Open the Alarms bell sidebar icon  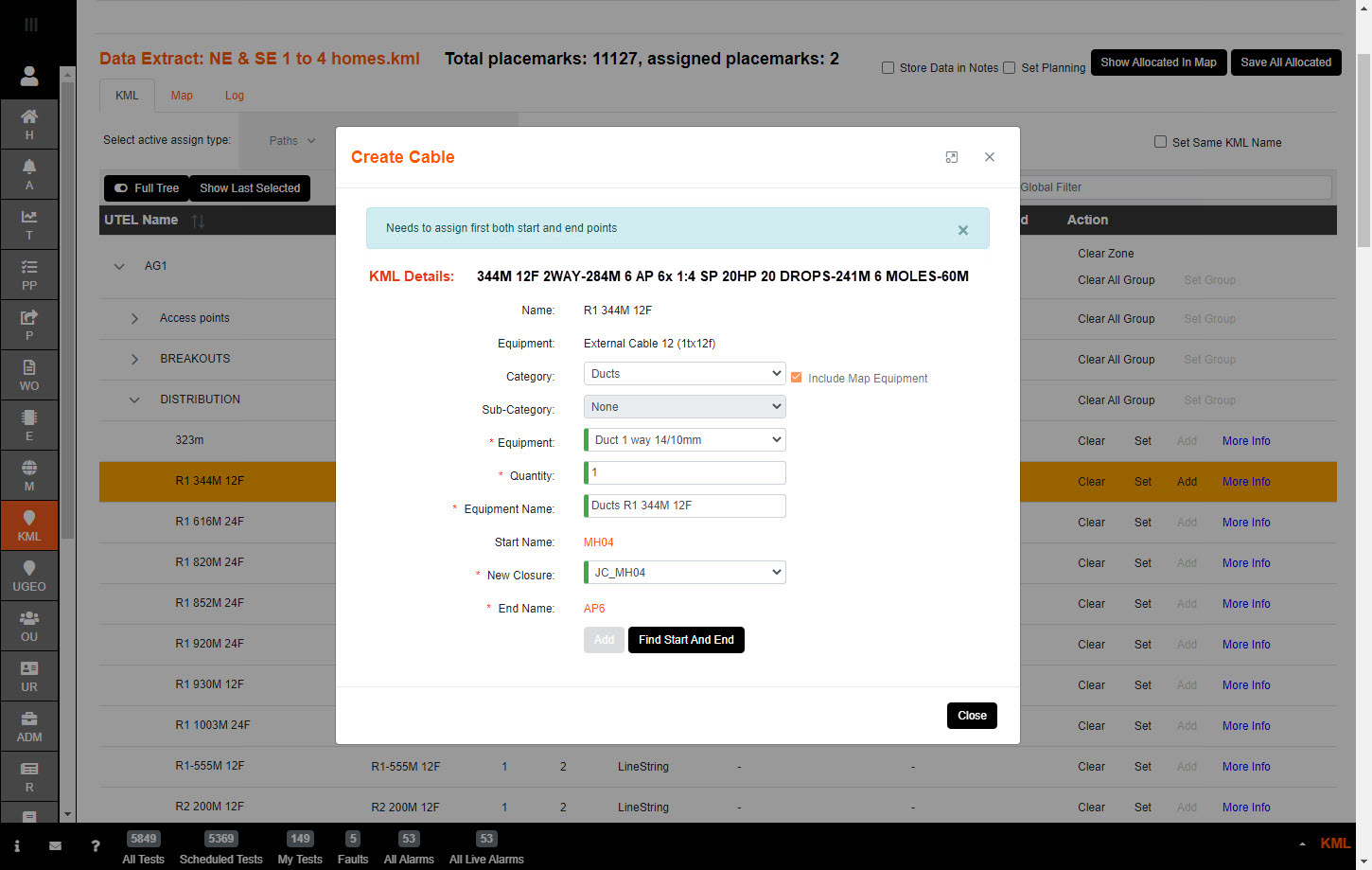tap(29, 174)
